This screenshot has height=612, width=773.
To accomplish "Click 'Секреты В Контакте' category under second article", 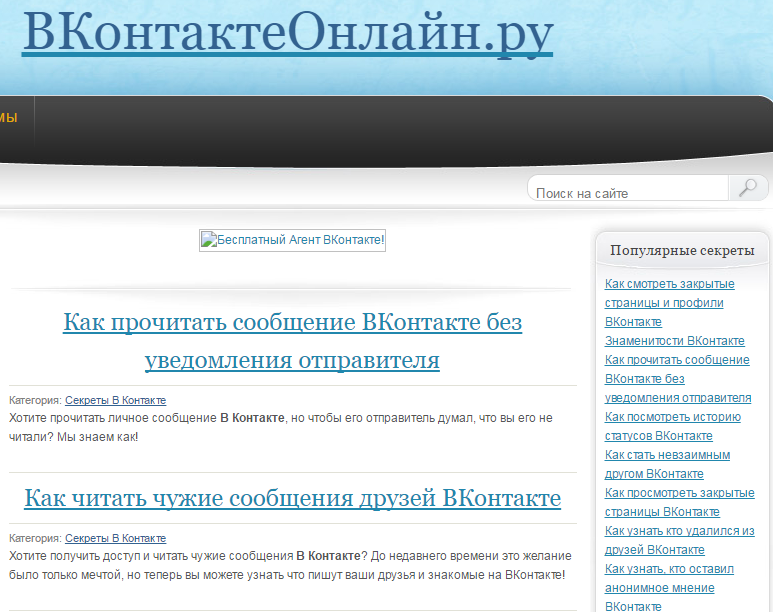I will coord(115,538).
